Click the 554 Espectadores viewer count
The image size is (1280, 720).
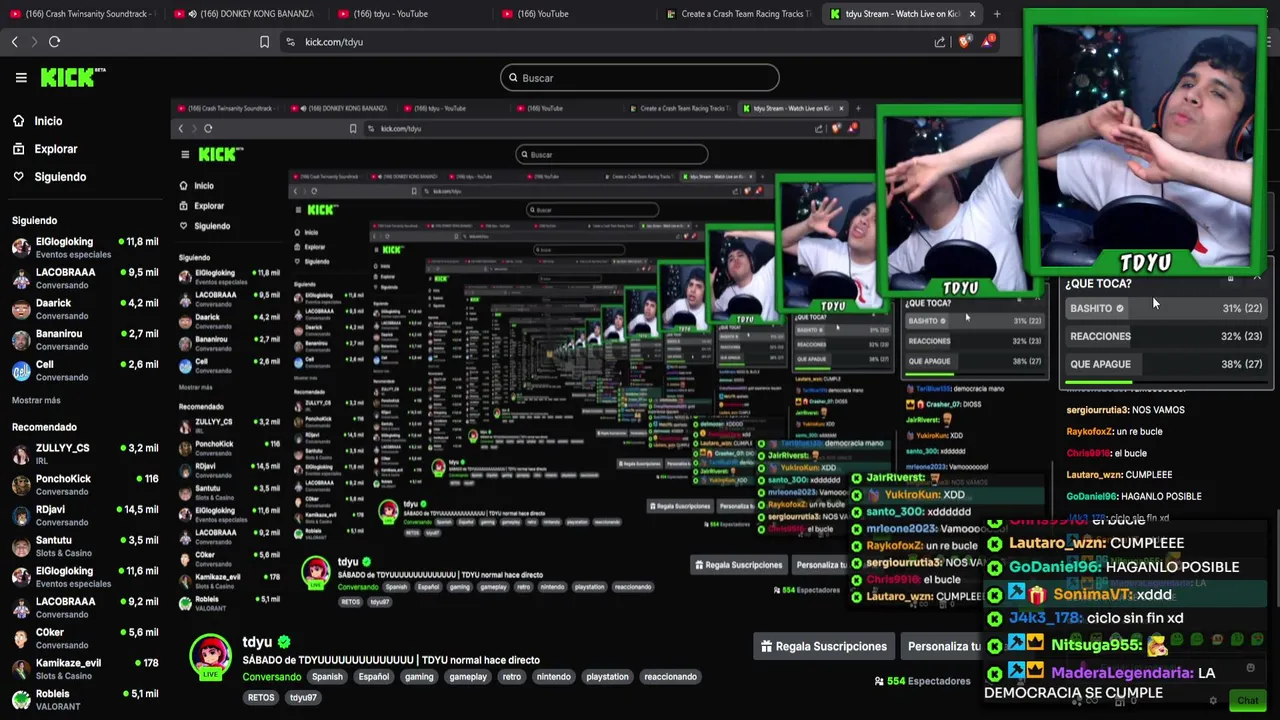pyautogui.click(x=922, y=681)
